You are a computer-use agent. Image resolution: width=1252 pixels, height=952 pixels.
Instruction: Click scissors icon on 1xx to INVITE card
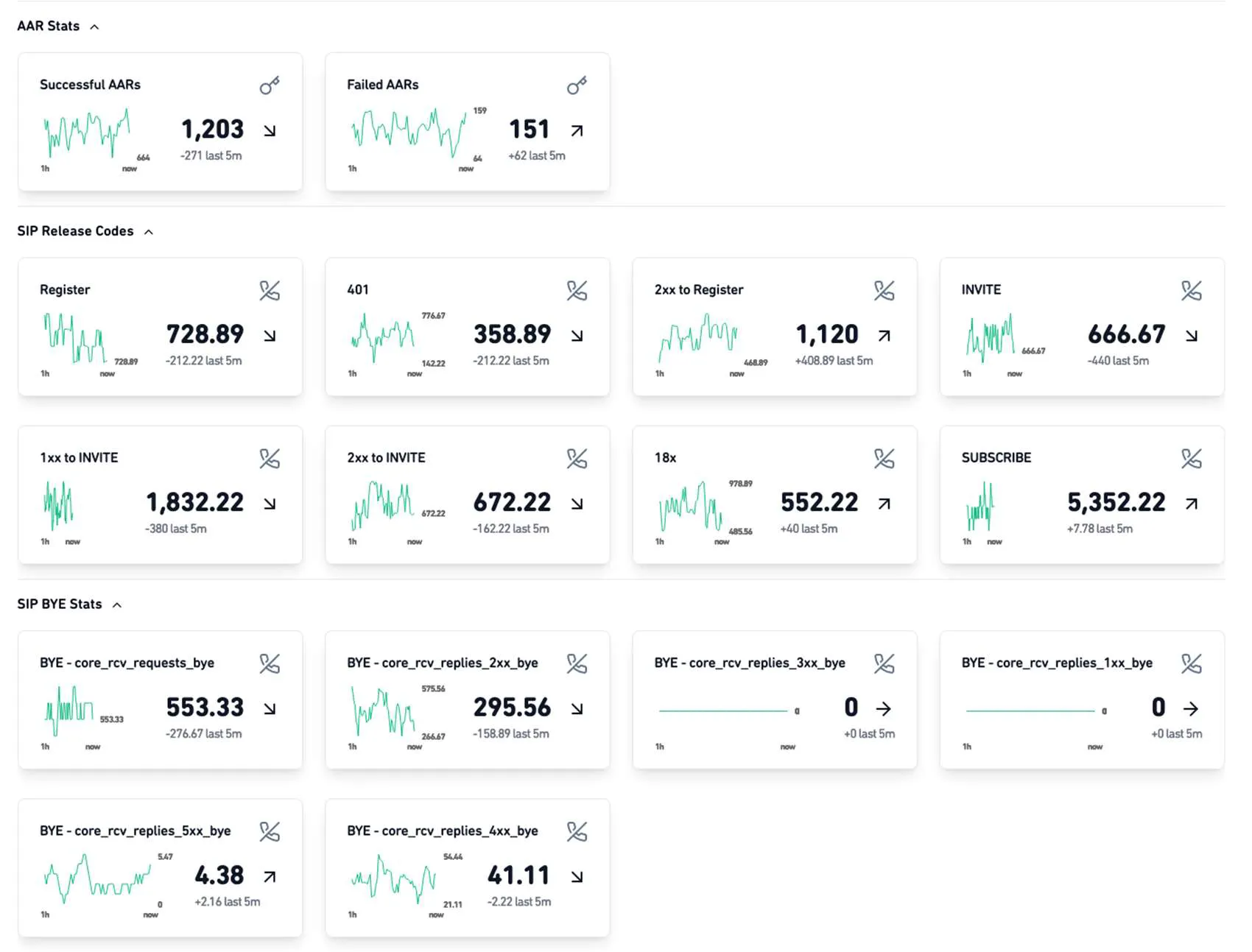point(270,458)
